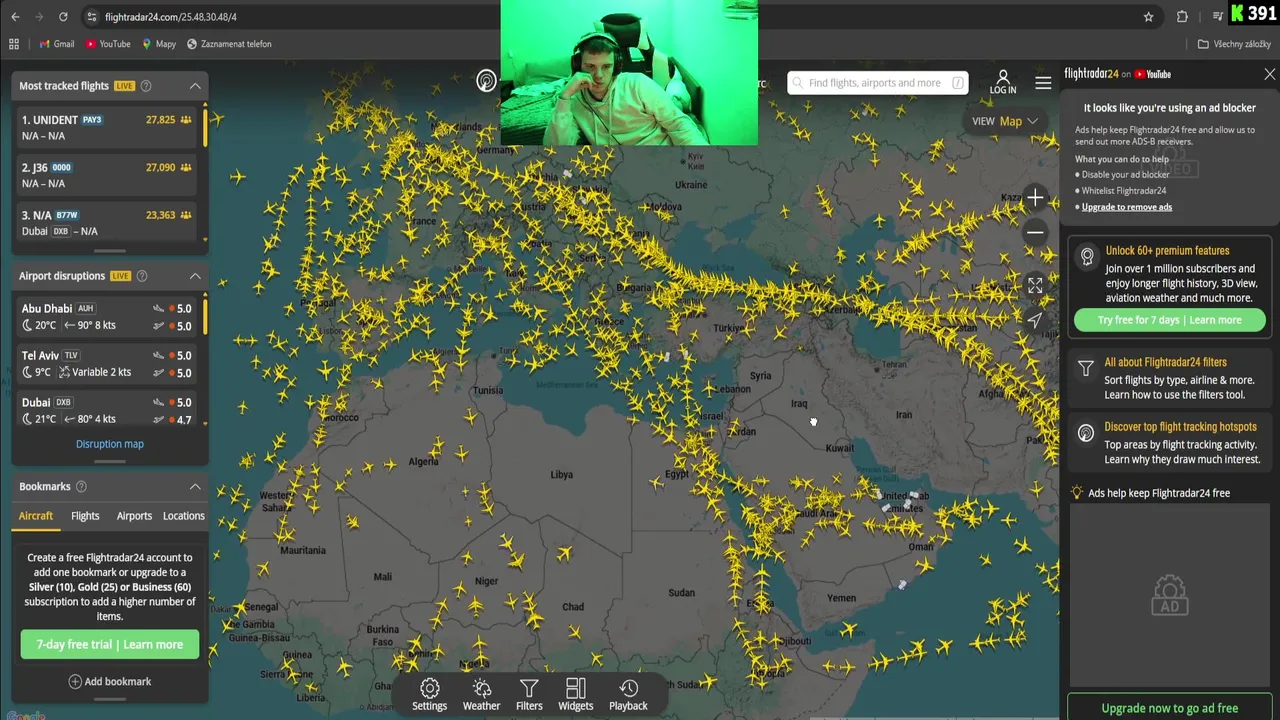Image resolution: width=1280 pixels, height=720 pixels.
Task: Open All about Flightradar24 filters card
Action: click(x=1169, y=378)
